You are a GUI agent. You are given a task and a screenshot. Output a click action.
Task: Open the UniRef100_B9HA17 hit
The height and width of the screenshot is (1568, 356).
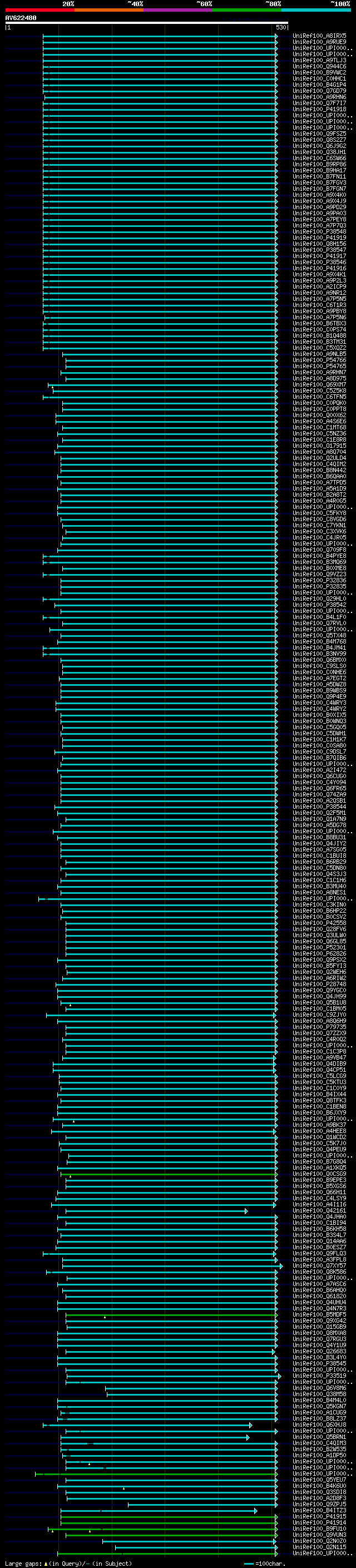319,170
